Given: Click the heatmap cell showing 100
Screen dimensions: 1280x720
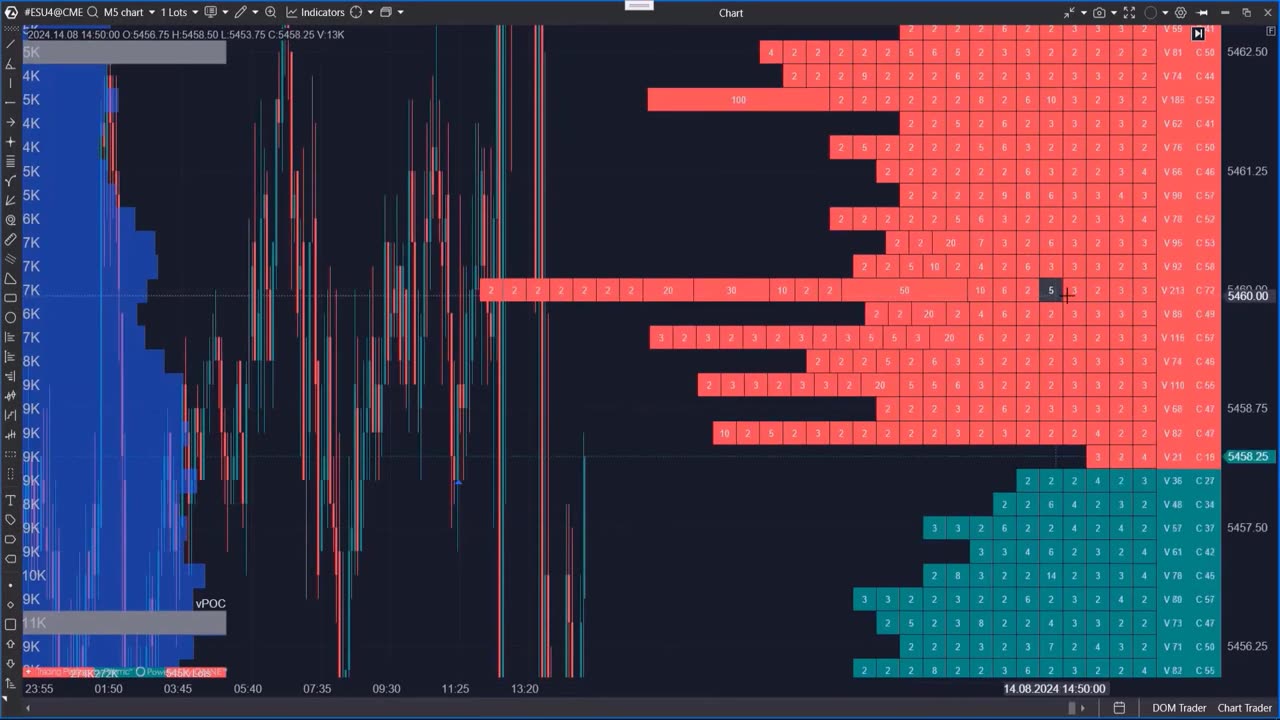Looking at the screenshot, I should [x=738, y=100].
